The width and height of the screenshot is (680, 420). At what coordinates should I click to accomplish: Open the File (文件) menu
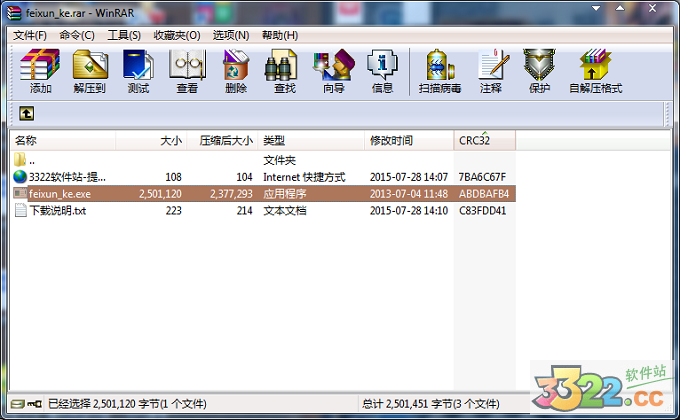click(29, 35)
